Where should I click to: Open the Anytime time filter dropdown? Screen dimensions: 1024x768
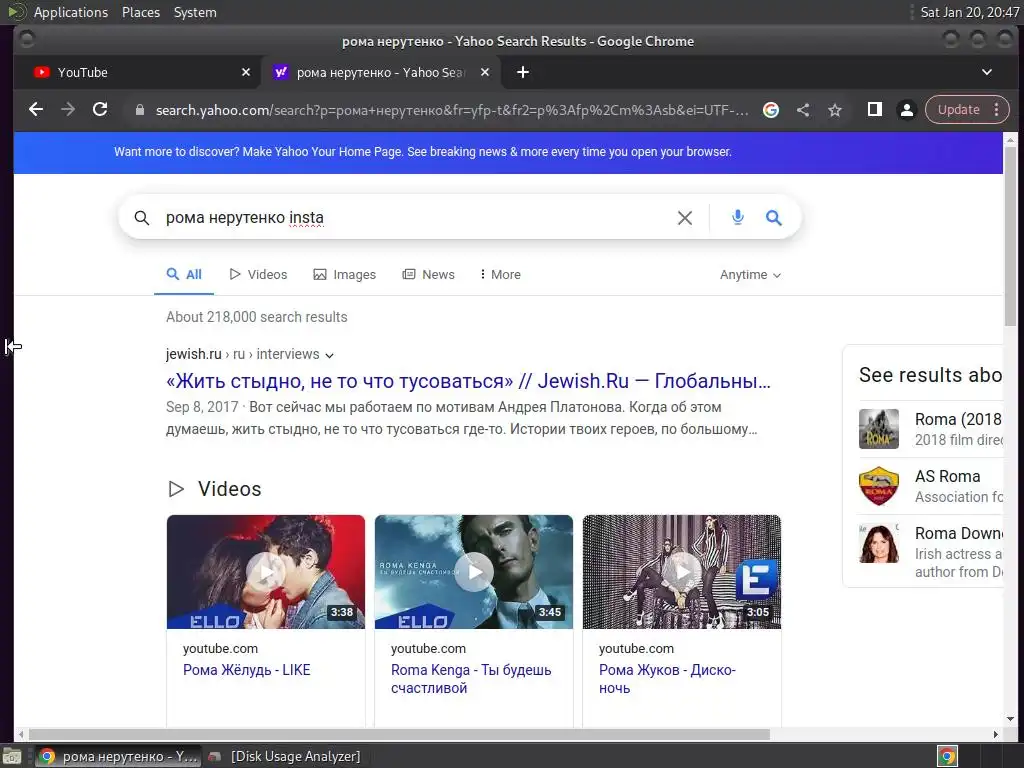pyautogui.click(x=750, y=275)
